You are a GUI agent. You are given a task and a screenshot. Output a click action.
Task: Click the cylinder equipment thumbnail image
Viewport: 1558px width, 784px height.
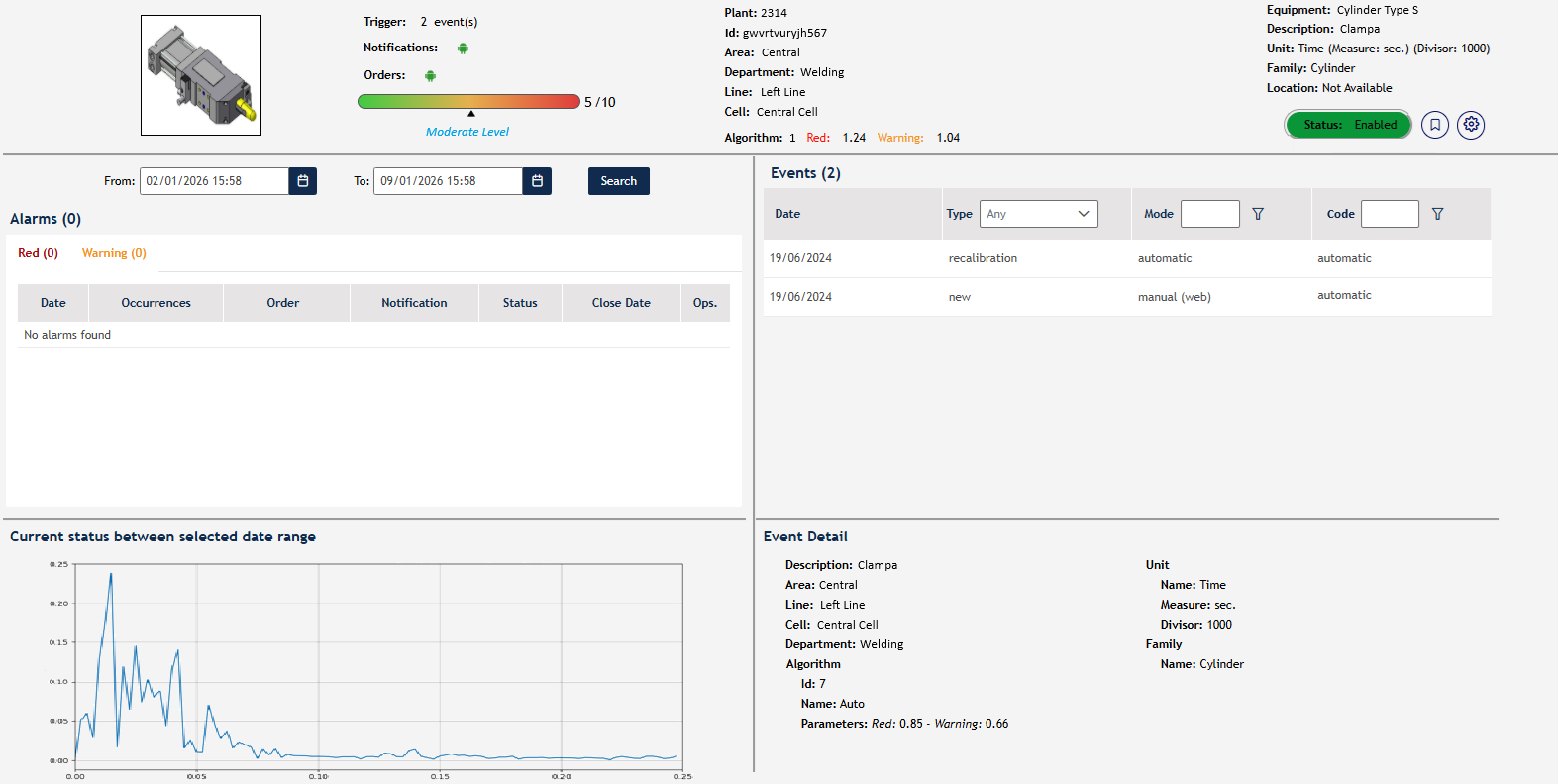click(201, 75)
